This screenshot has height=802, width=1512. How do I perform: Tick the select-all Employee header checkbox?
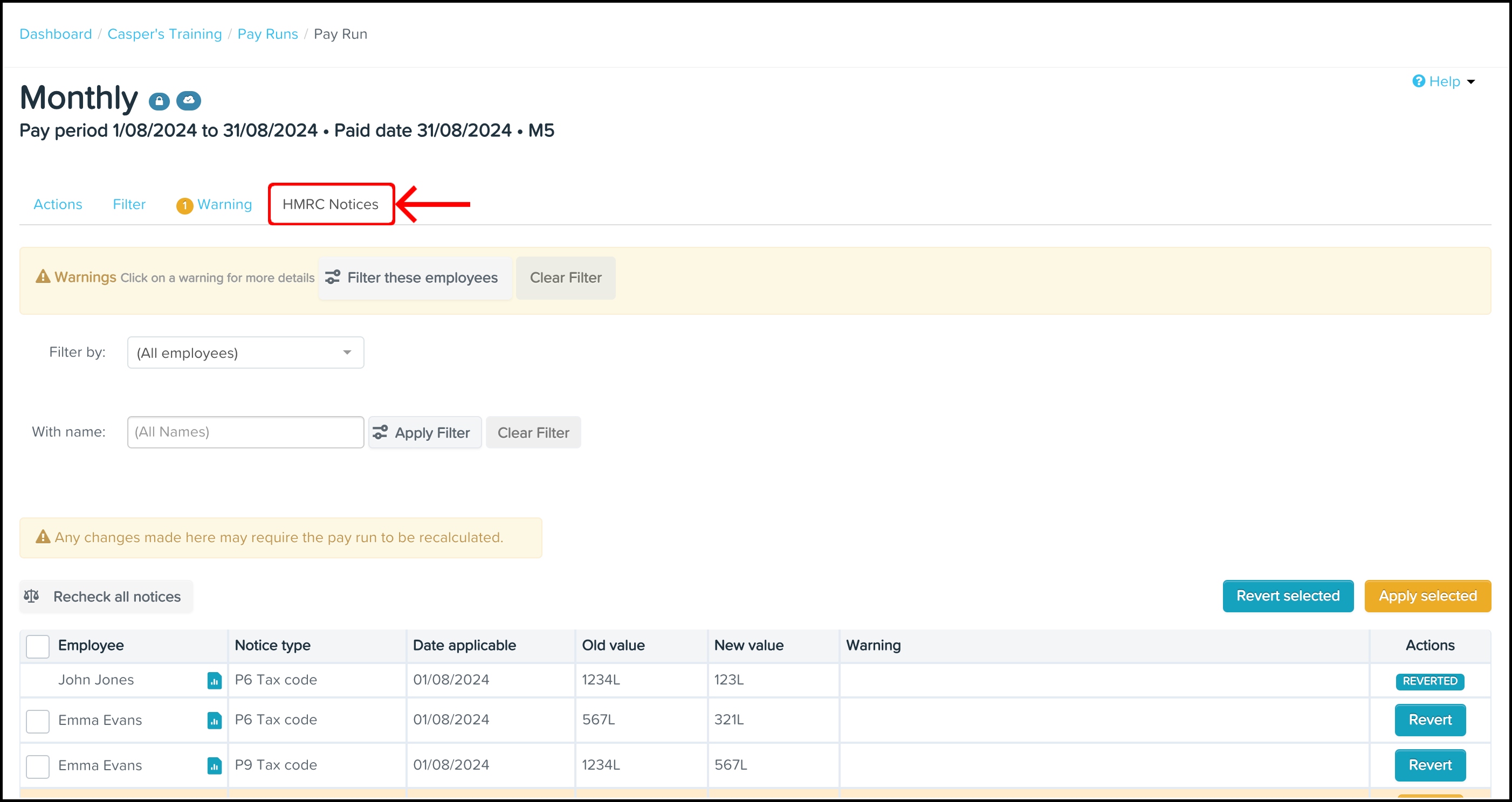(38, 646)
